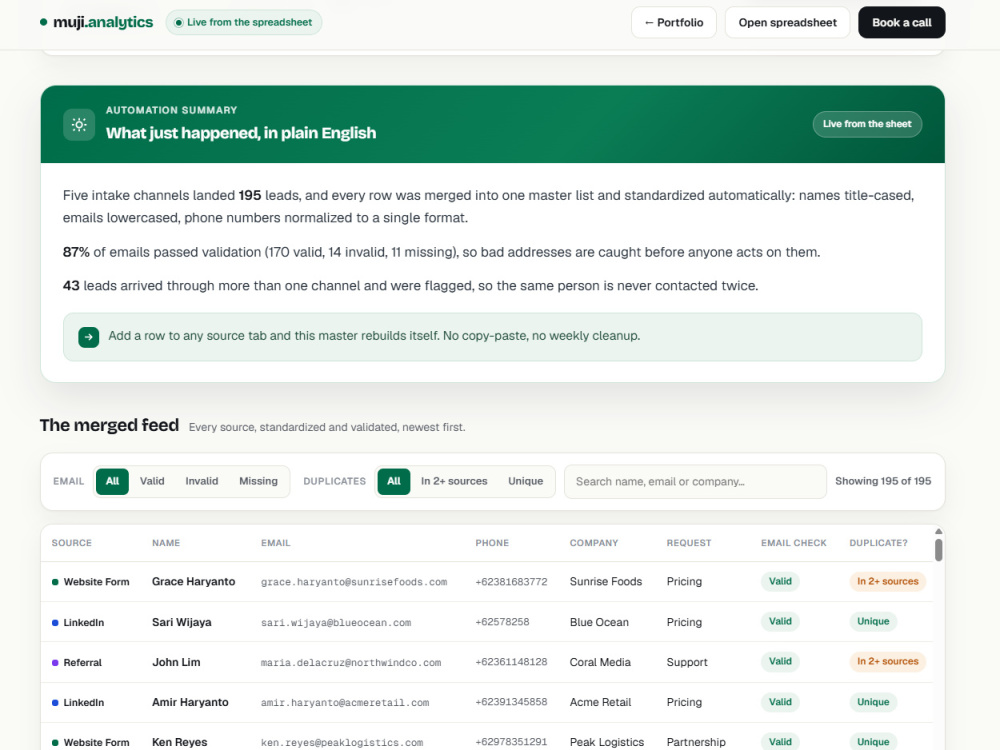Click the Sunrise Foods company cell
Viewport: 1000px width, 750px height.
coord(606,582)
